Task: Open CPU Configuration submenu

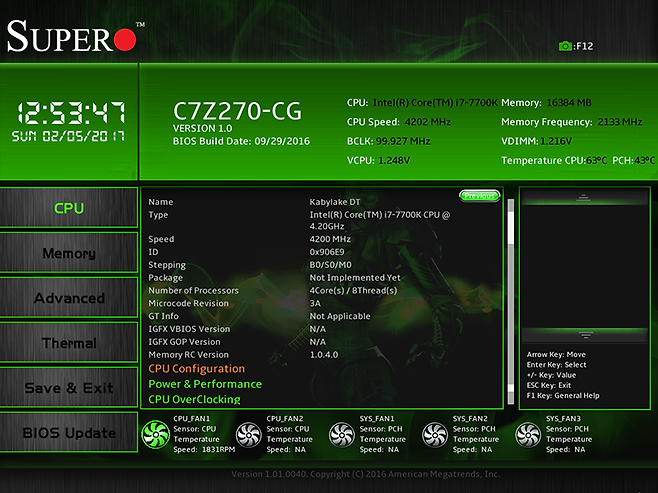Action: pos(196,368)
